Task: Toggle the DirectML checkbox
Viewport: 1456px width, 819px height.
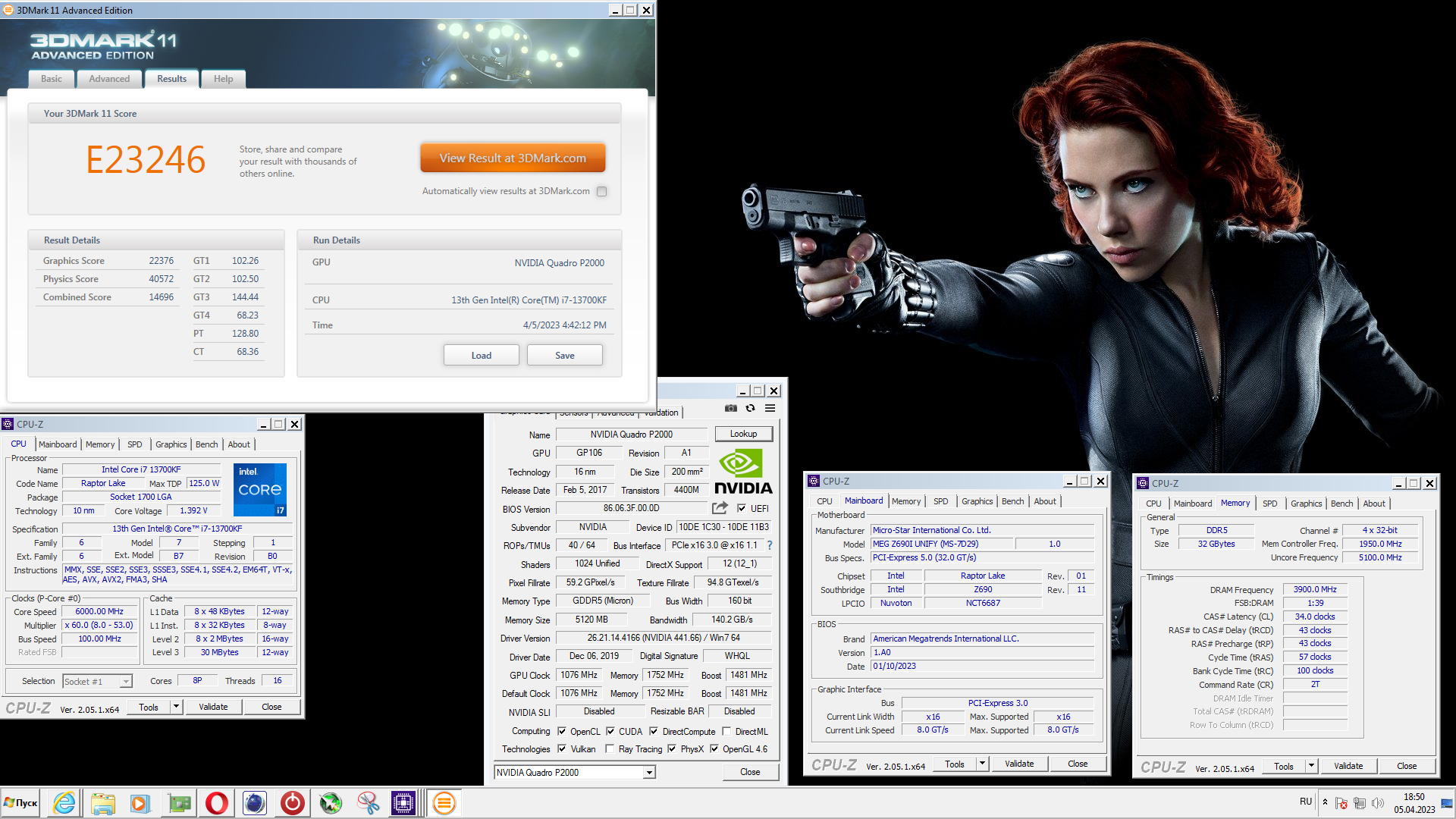Action: pyautogui.click(x=726, y=732)
